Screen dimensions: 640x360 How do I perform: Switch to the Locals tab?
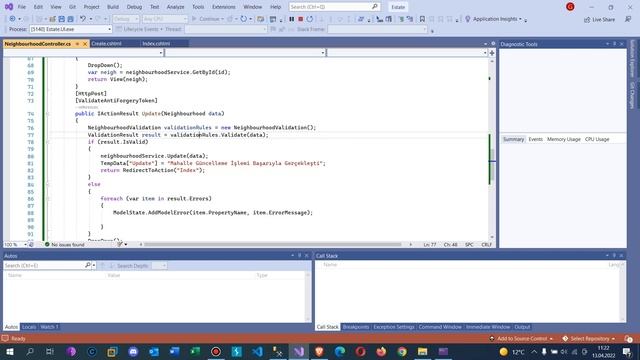click(29, 327)
